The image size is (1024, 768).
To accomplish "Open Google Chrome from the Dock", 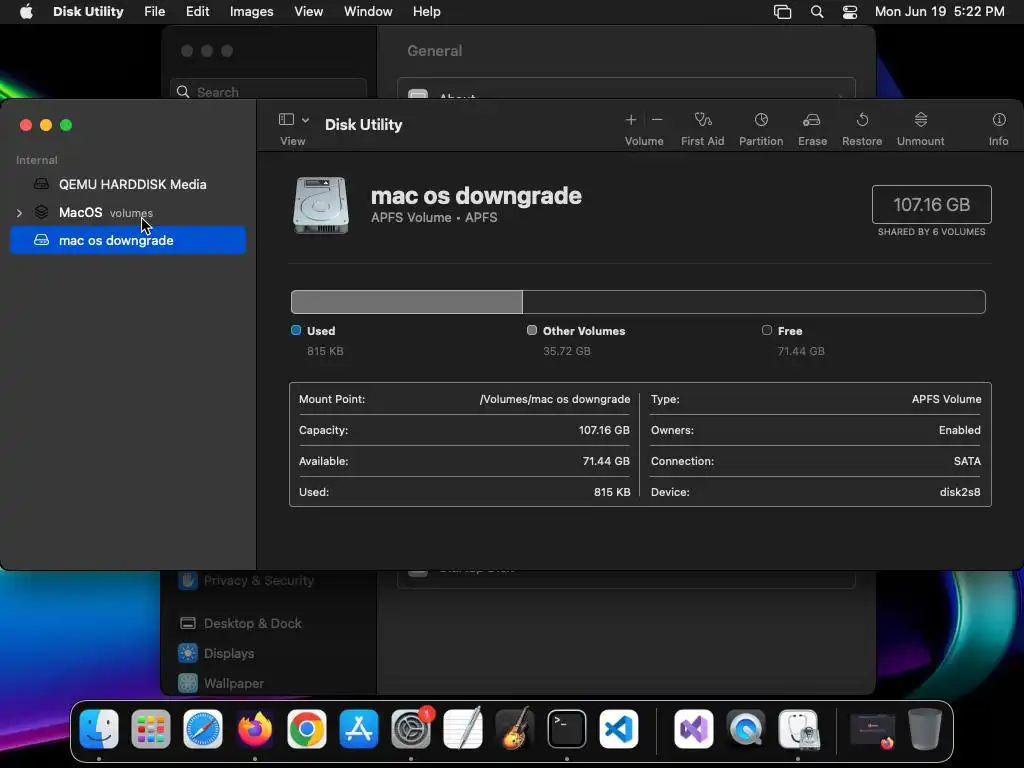I will click(x=306, y=729).
